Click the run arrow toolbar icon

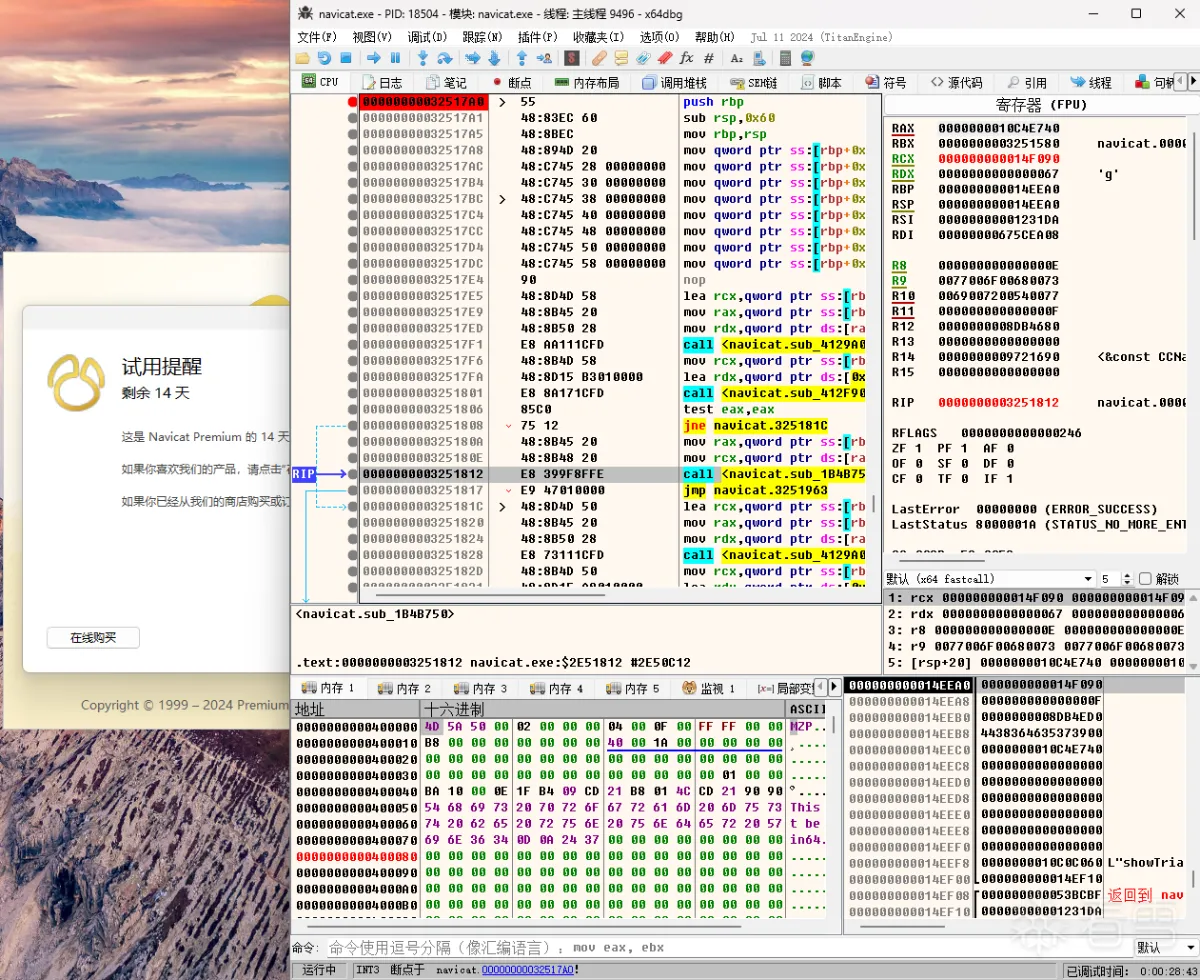[374, 59]
